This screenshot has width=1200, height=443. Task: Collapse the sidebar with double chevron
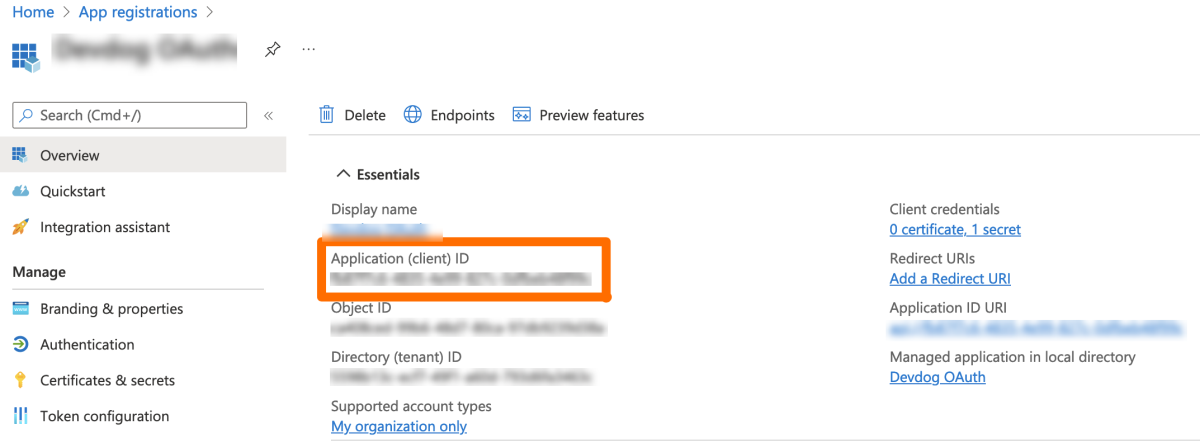click(x=268, y=116)
